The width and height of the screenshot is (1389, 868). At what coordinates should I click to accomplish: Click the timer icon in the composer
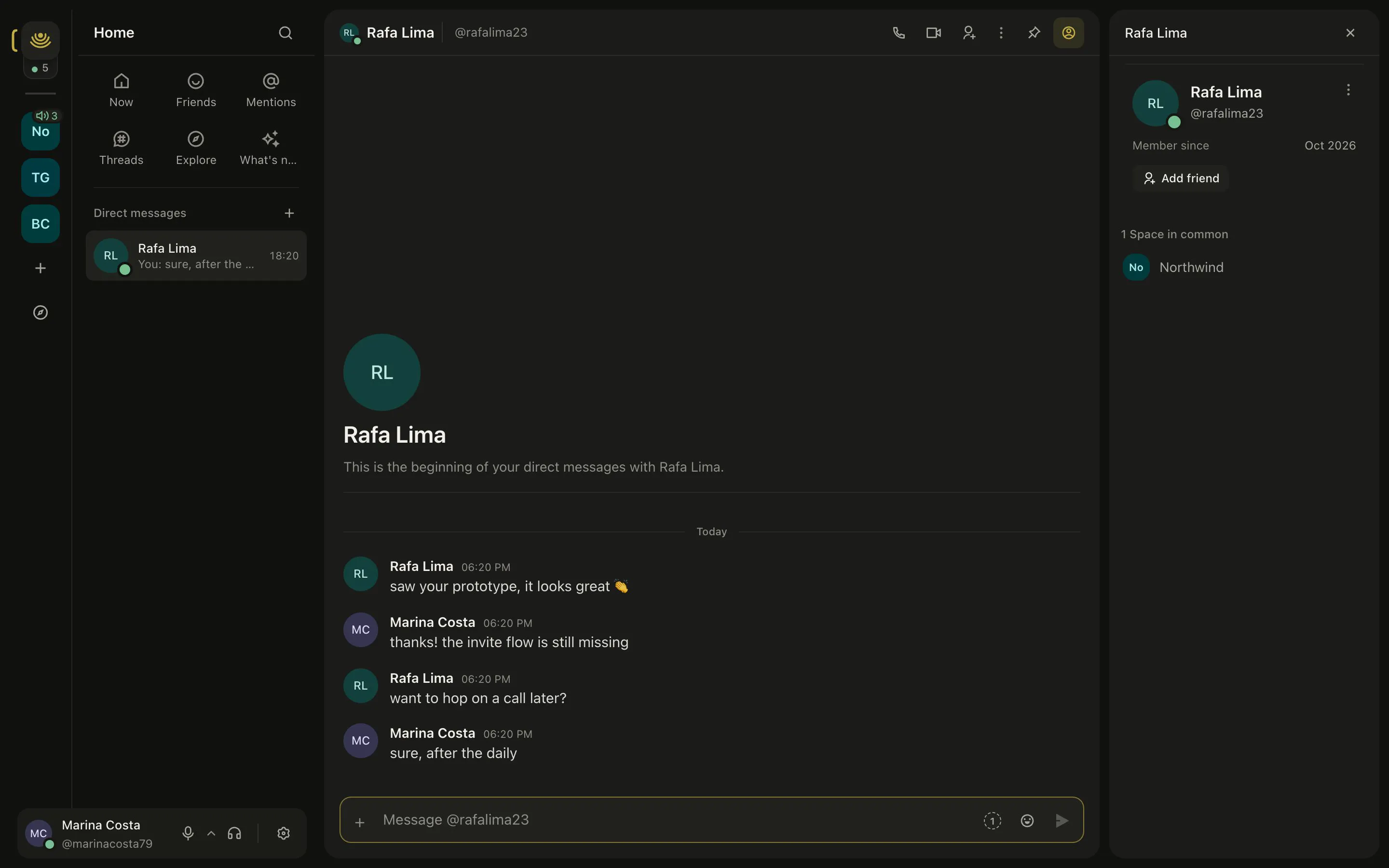tap(993, 820)
